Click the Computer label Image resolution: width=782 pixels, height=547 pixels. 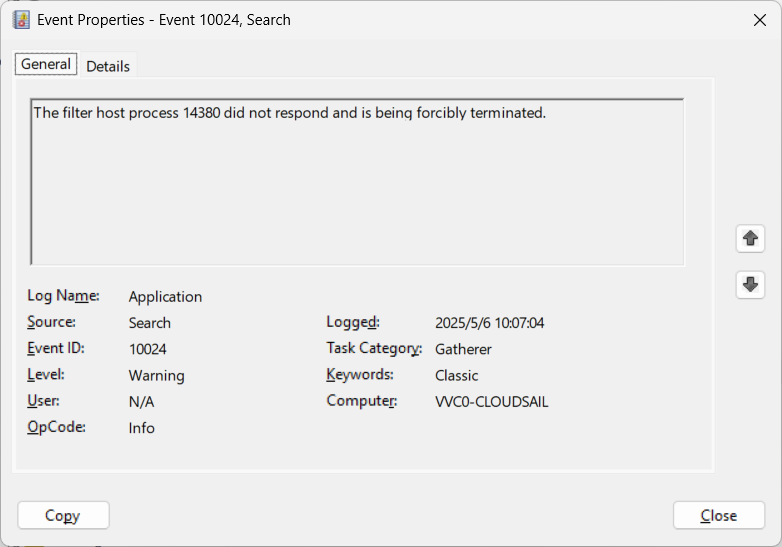pyautogui.click(x=362, y=401)
